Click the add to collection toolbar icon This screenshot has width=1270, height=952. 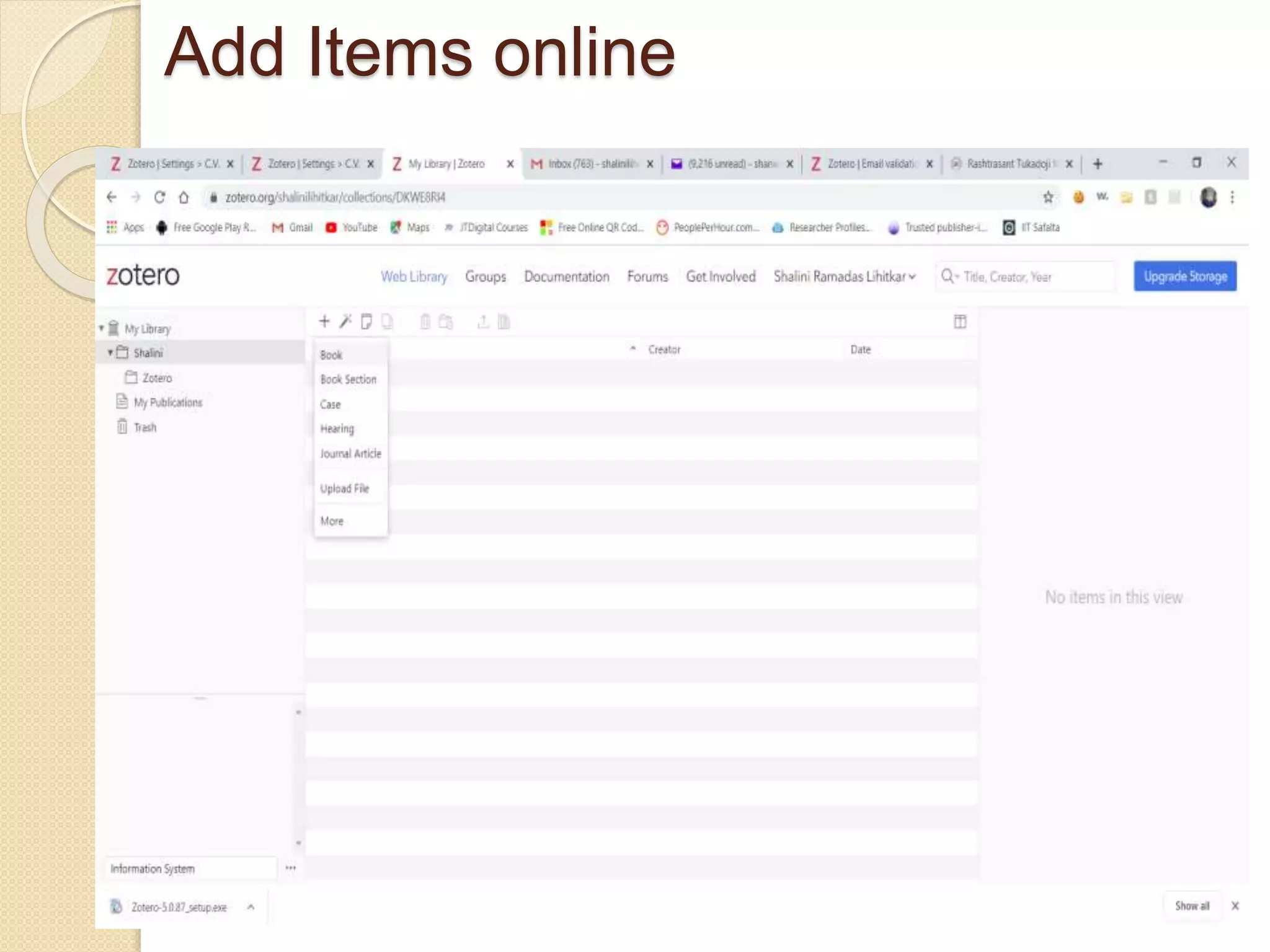pyautogui.click(x=445, y=321)
